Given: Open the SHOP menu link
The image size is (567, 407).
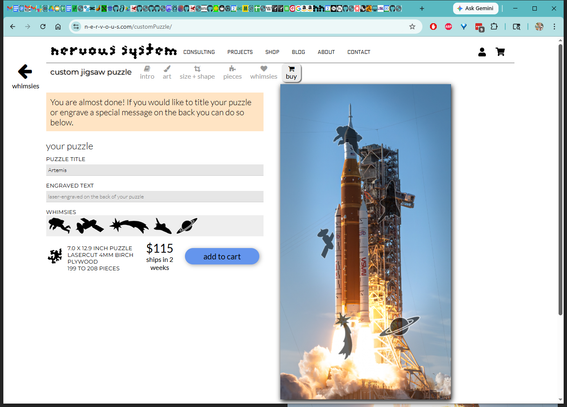Looking at the screenshot, I should coord(272,52).
